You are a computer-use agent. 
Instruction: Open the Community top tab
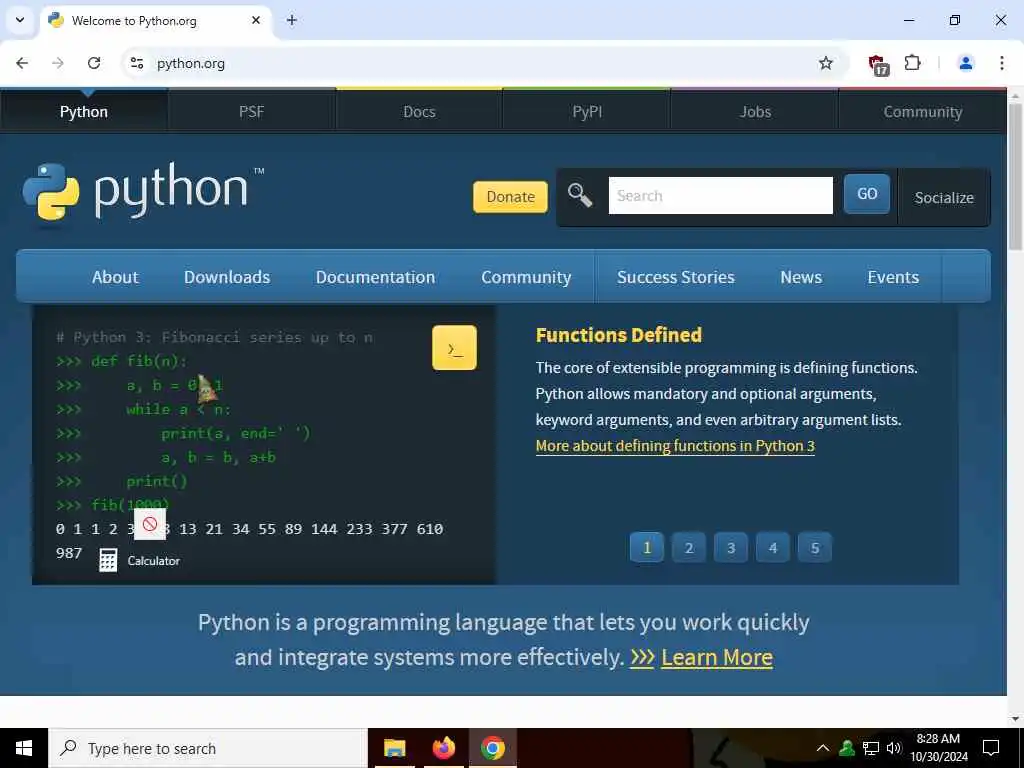coord(923,112)
